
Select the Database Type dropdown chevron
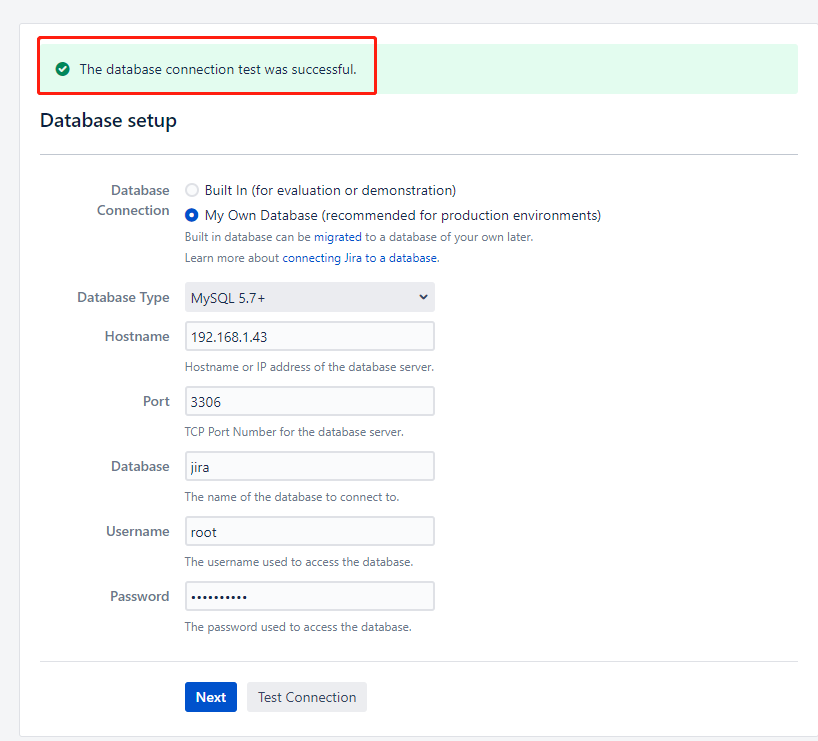click(421, 297)
